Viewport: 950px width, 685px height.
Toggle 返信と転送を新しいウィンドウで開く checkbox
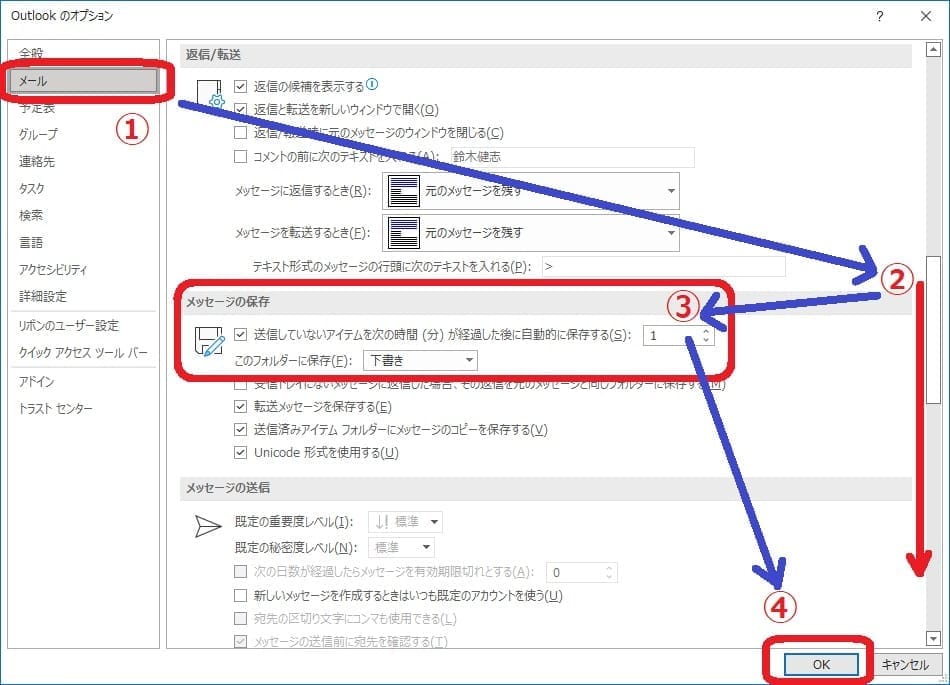pos(241,110)
